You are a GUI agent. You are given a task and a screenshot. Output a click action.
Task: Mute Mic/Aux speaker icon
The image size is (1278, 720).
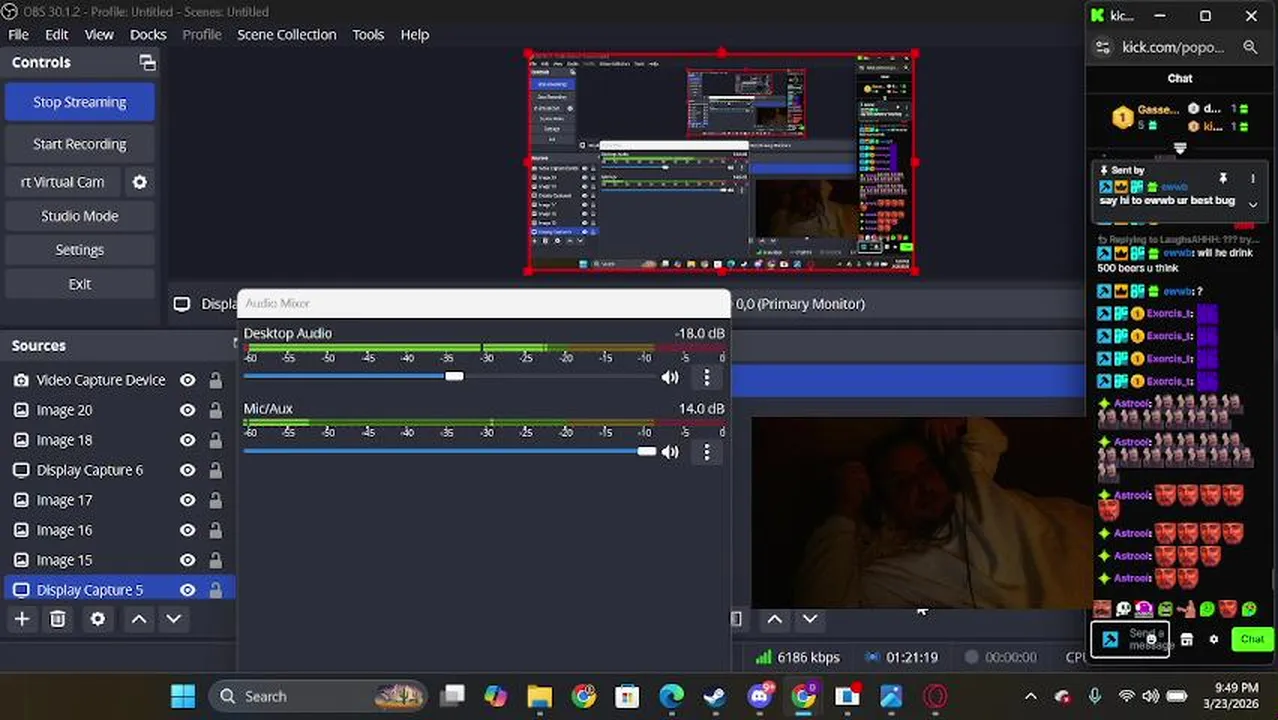670,452
